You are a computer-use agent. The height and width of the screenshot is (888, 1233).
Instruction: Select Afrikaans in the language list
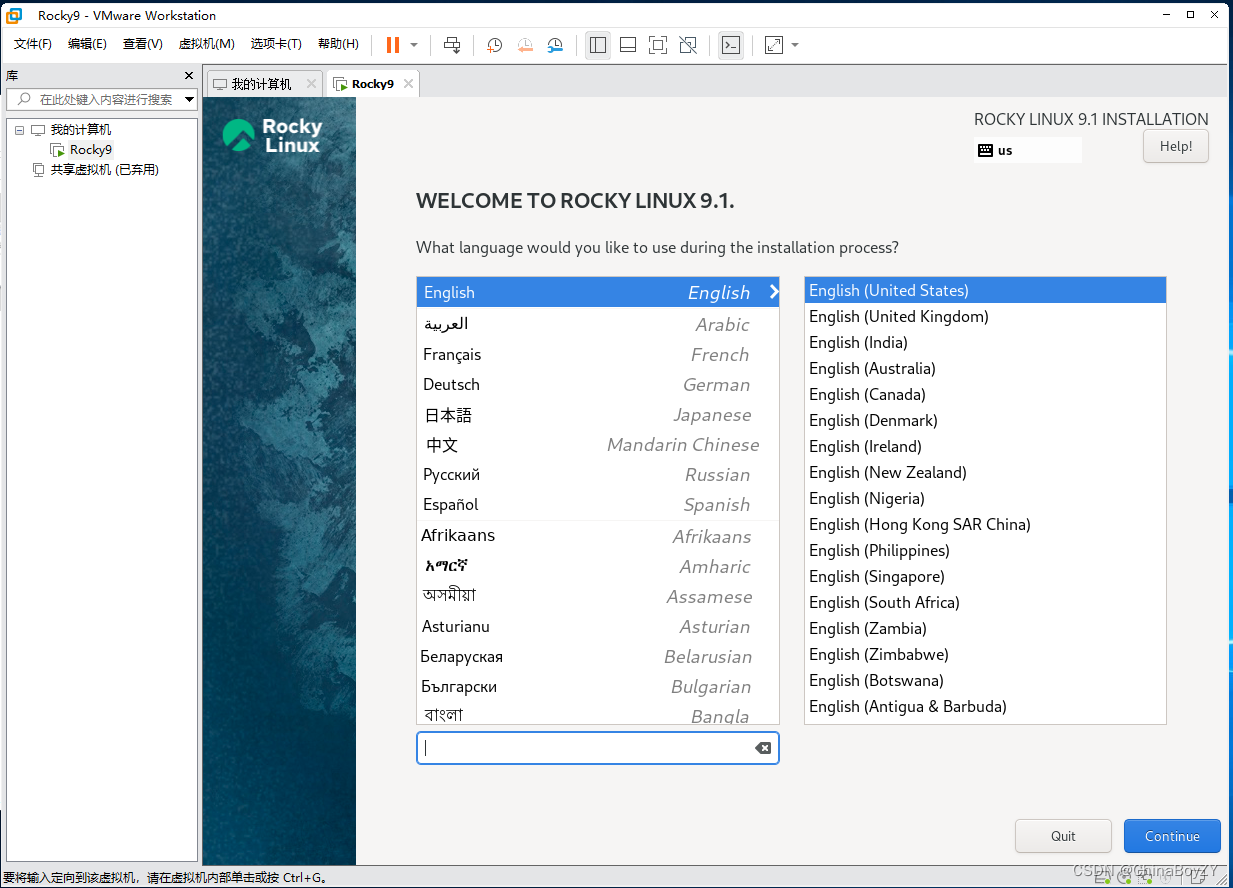(598, 536)
